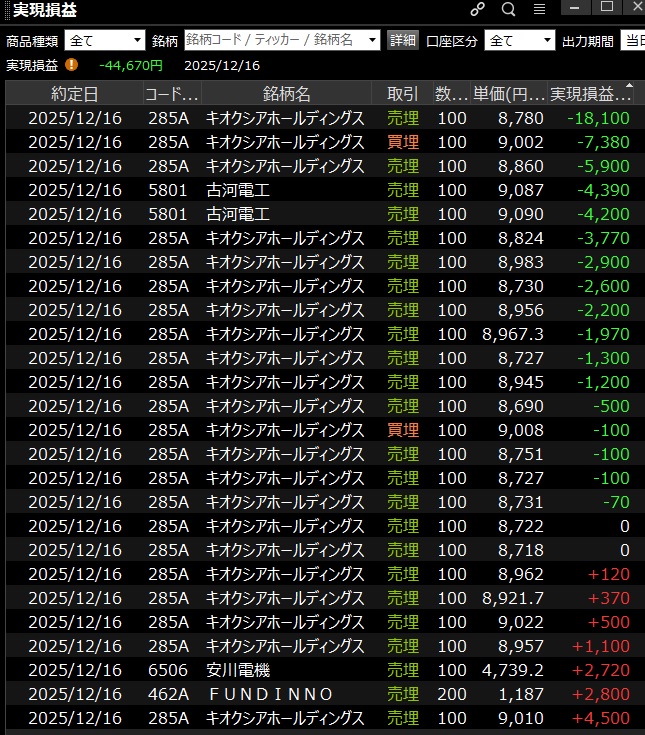The width and height of the screenshot is (645, 735).
Task: Expand the 商品種類 dropdown
Action: coord(105,40)
